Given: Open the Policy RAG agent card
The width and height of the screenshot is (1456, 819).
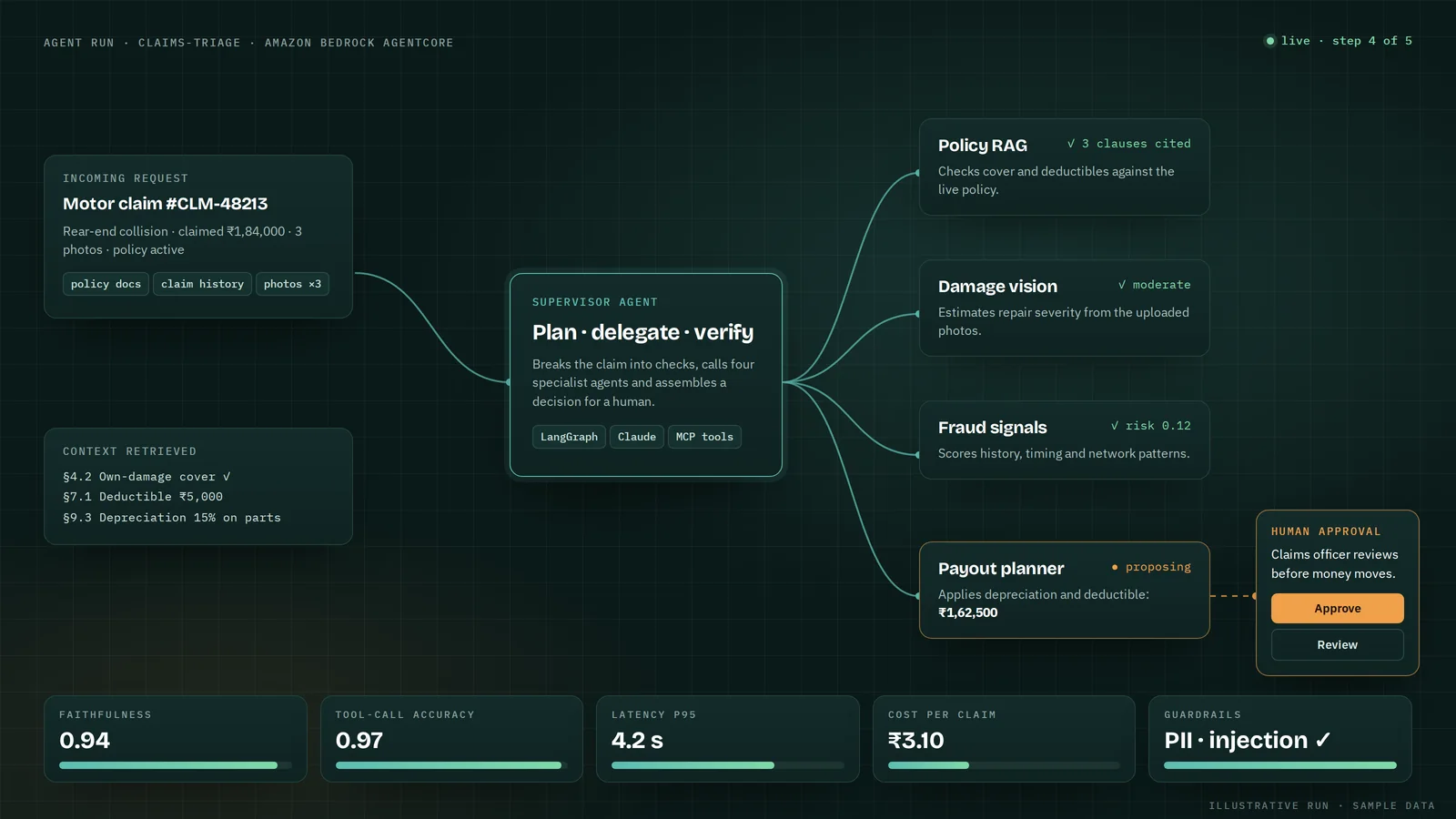Looking at the screenshot, I should click(x=1064, y=167).
